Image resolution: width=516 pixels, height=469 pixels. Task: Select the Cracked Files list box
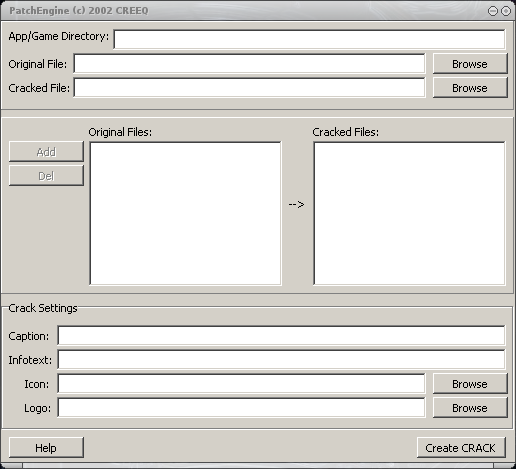[409, 213]
